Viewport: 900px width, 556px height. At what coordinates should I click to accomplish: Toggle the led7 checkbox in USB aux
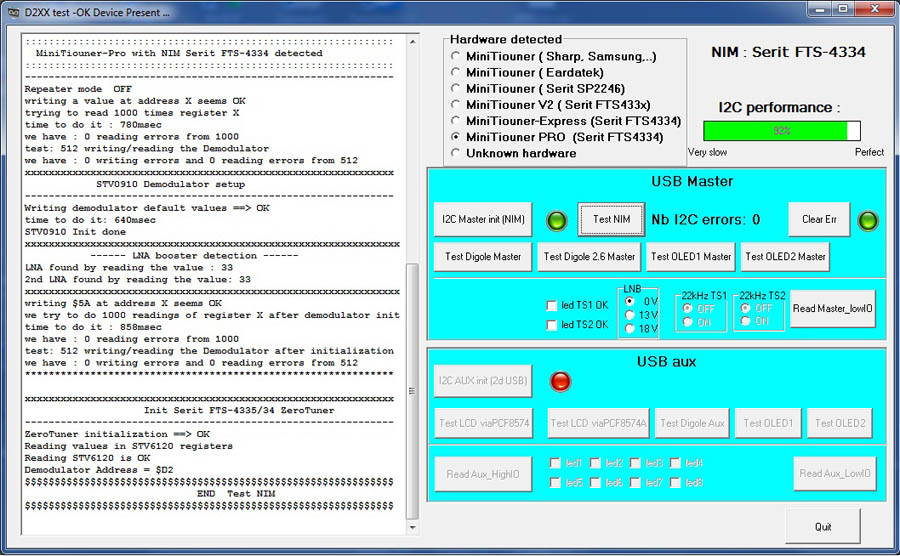[x=635, y=483]
